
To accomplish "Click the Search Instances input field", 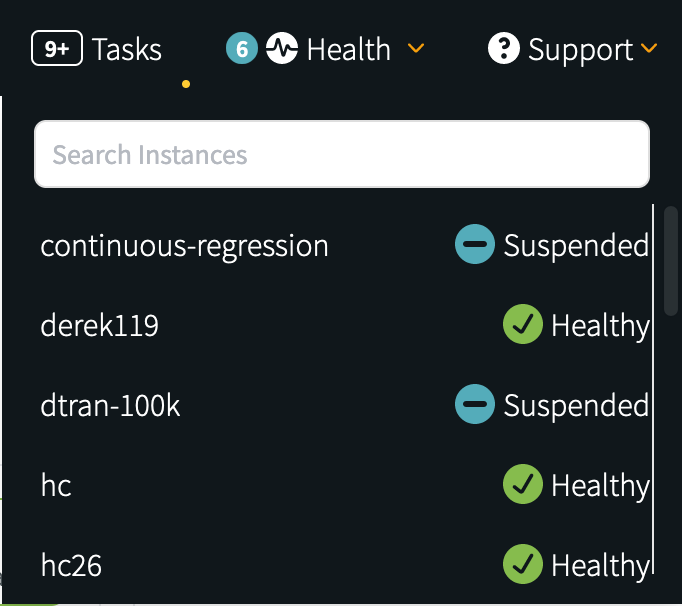I will pyautogui.click(x=342, y=154).
